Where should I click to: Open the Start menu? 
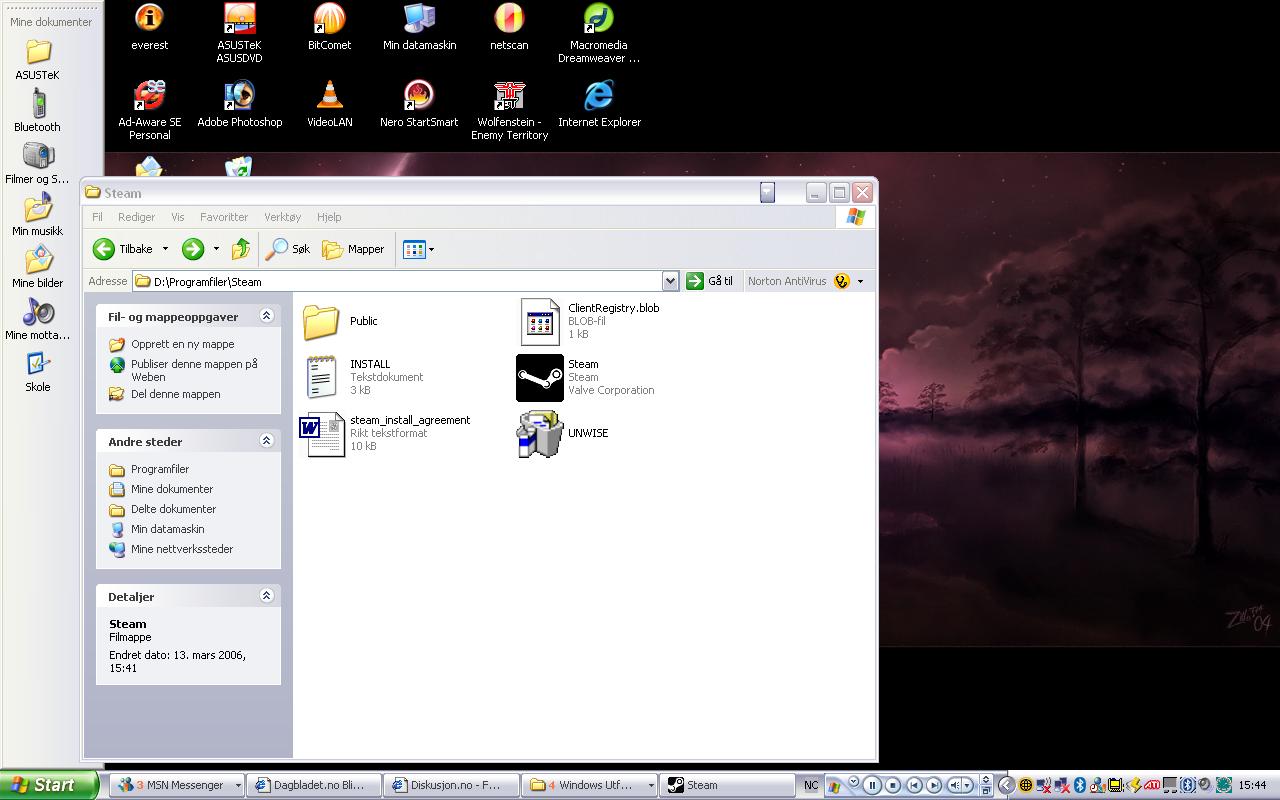(x=49, y=785)
